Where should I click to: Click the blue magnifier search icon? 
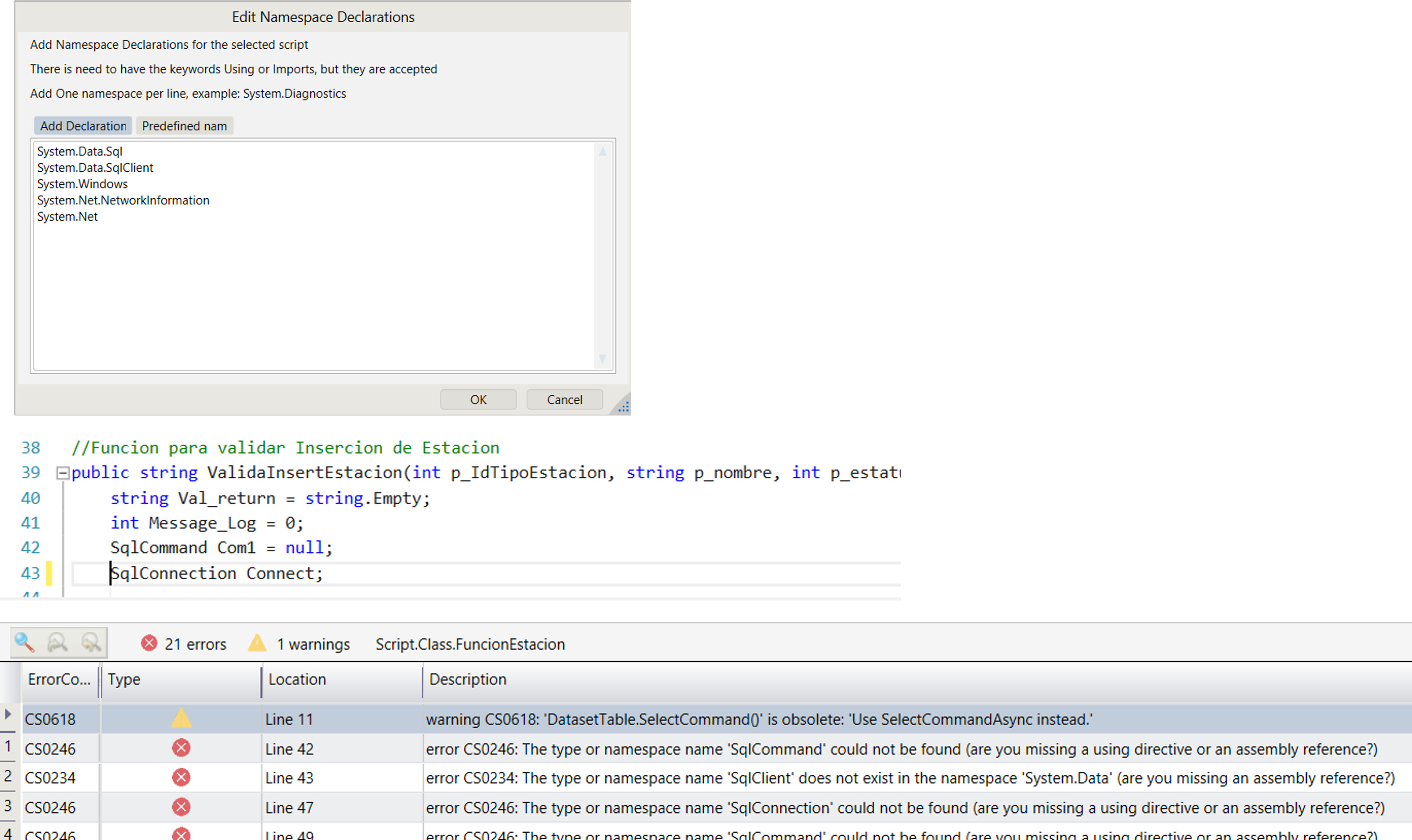(x=24, y=643)
